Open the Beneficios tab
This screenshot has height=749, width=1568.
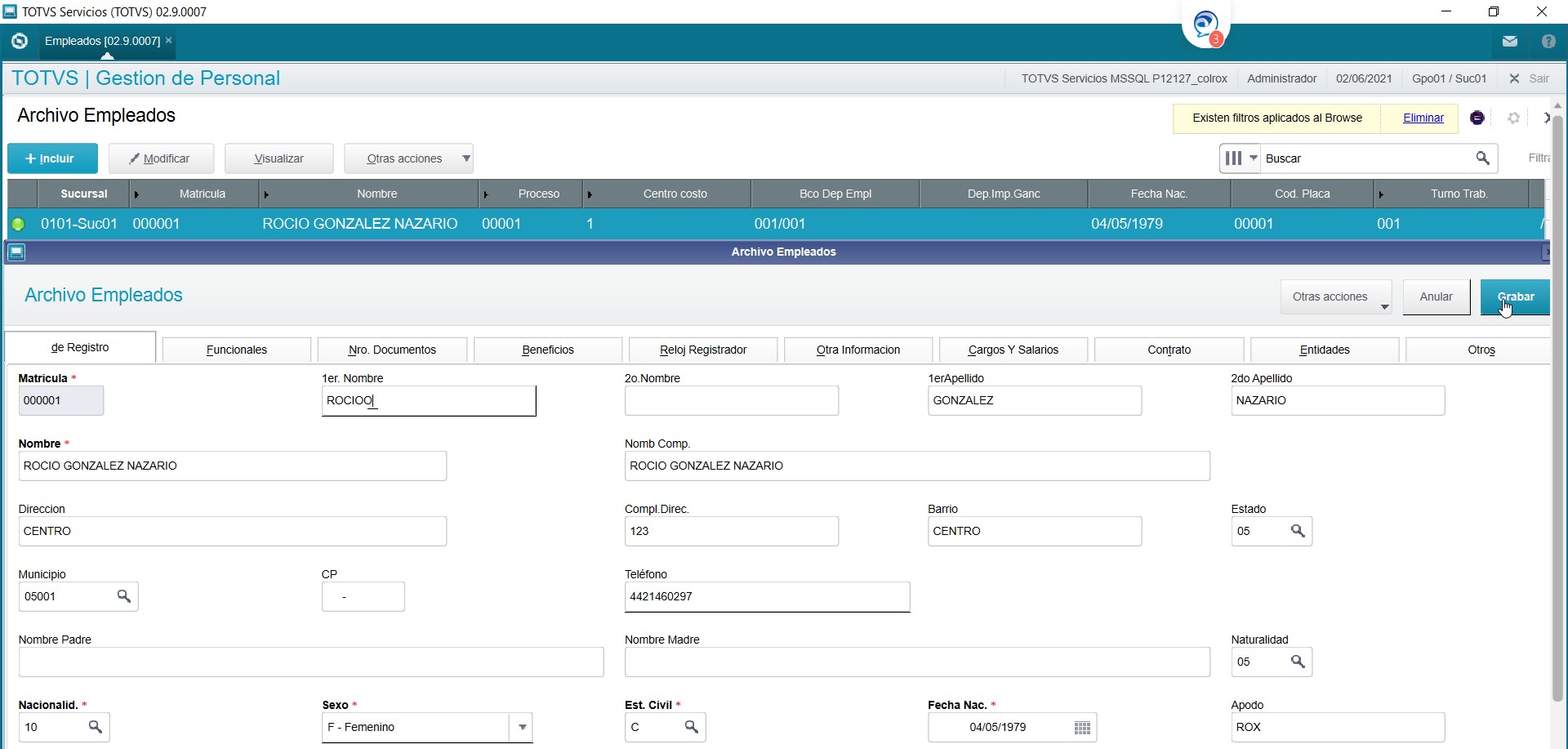[x=548, y=350]
